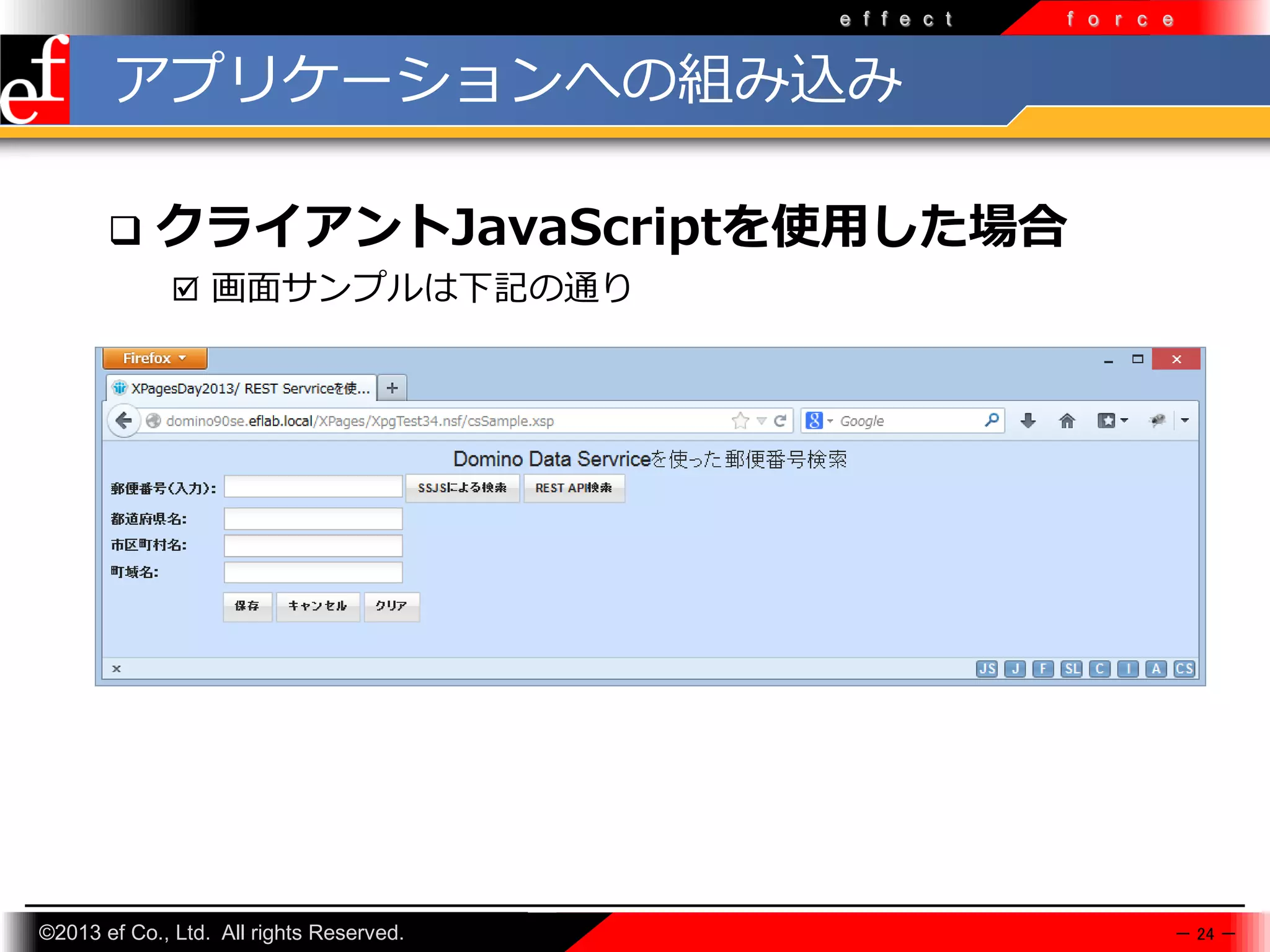The width and height of the screenshot is (1270, 952).
Task: Toggle the J add-on bar button
Action: coord(1015,669)
